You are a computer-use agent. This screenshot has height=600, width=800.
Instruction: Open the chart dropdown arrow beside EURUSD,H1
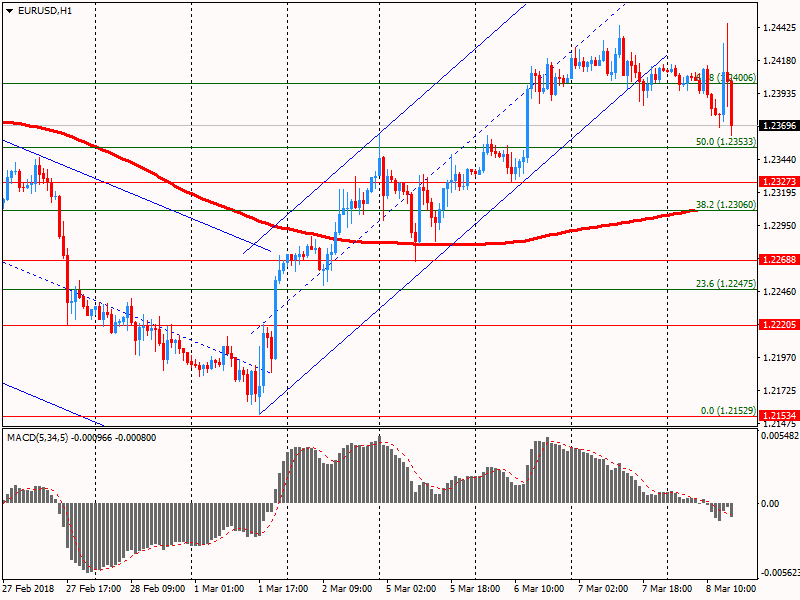coord(9,11)
